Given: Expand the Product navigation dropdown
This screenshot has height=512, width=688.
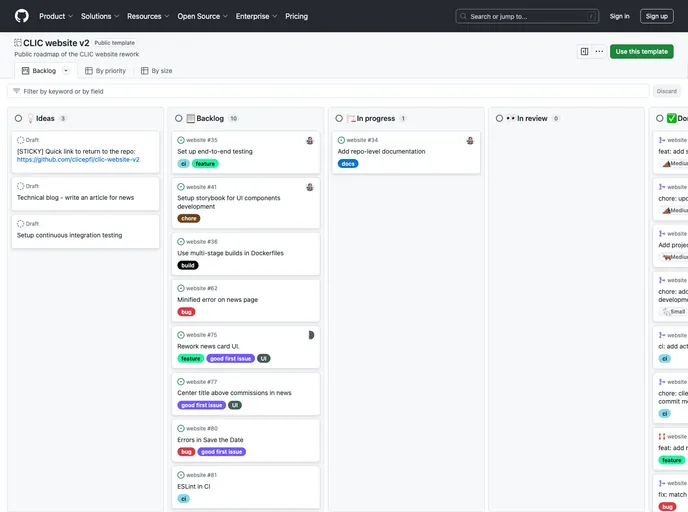Looking at the screenshot, I should point(56,16).
